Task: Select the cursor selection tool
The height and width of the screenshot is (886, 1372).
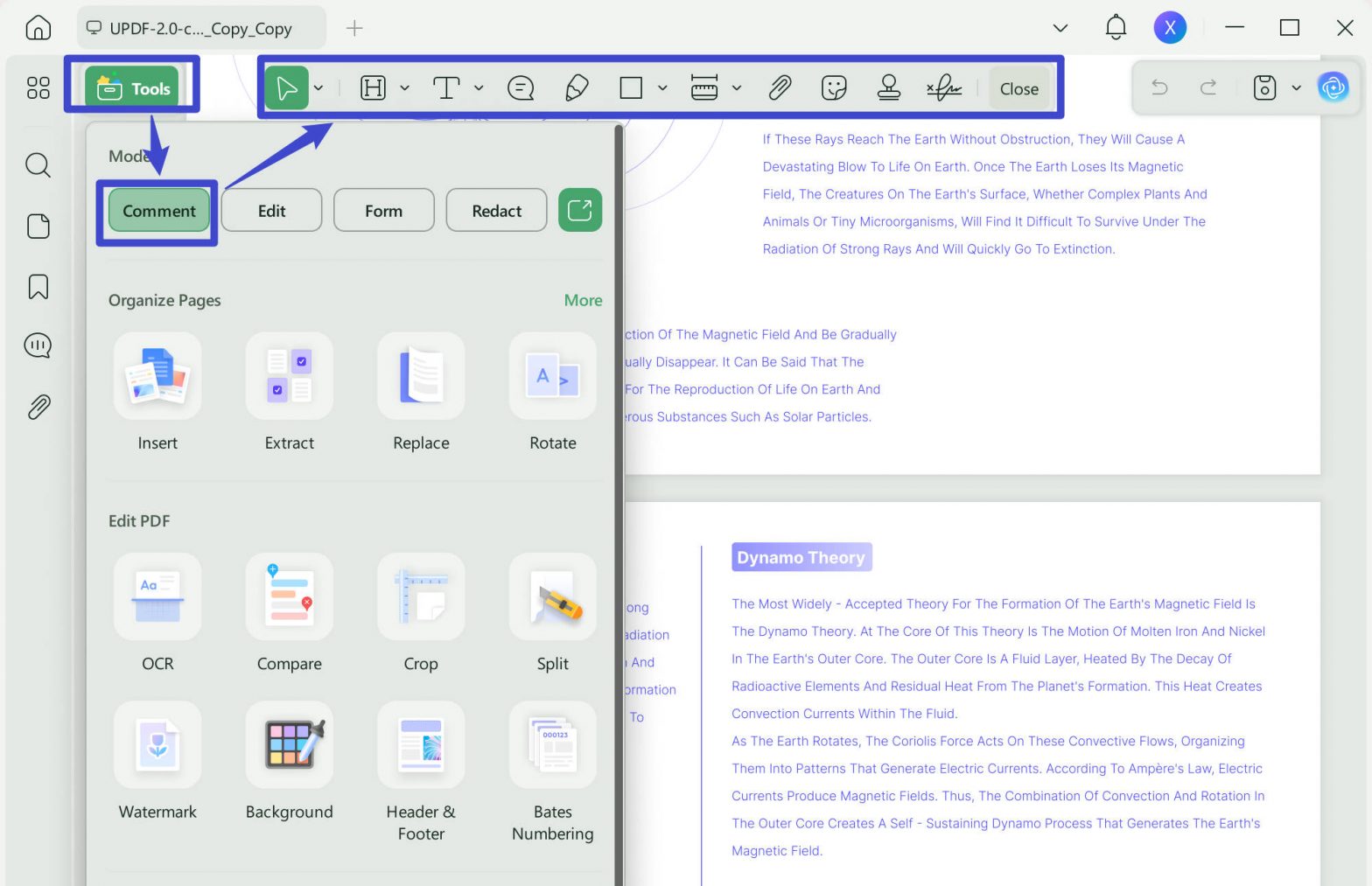Action: (x=287, y=87)
